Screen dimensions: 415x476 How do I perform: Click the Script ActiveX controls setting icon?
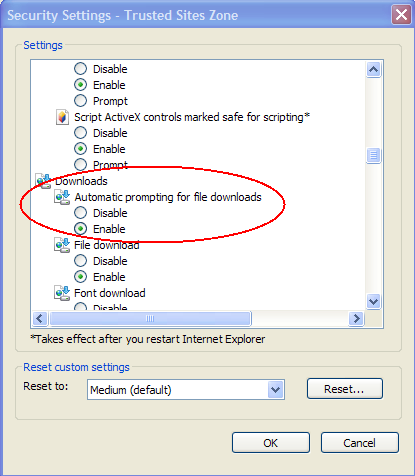tap(62, 117)
